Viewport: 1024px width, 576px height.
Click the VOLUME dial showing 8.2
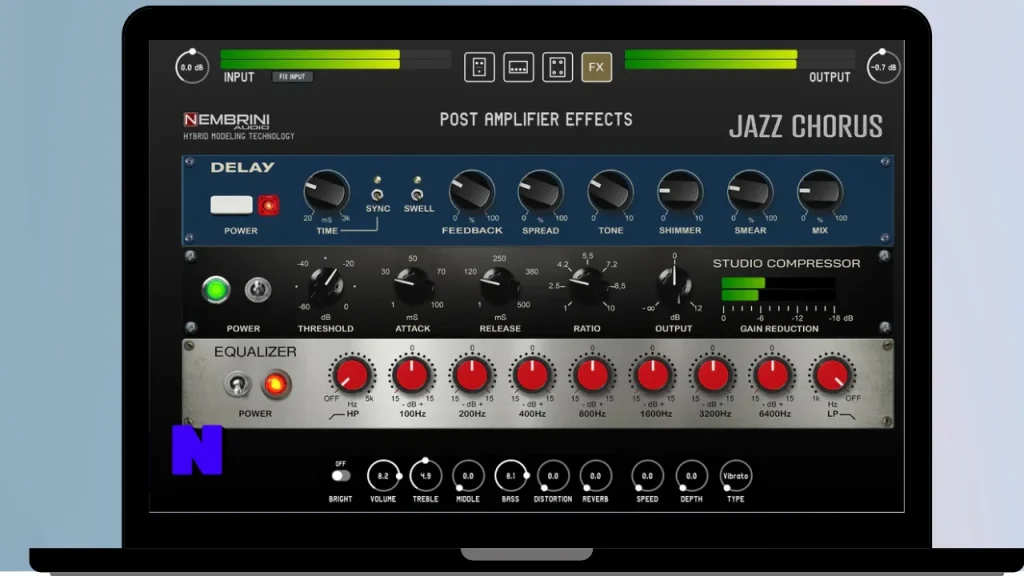point(383,475)
